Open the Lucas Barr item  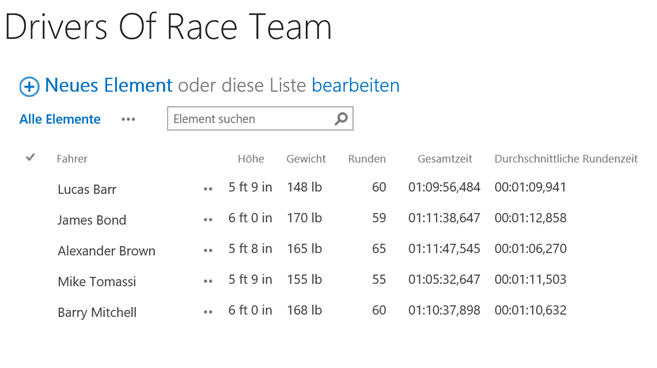[87, 189]
